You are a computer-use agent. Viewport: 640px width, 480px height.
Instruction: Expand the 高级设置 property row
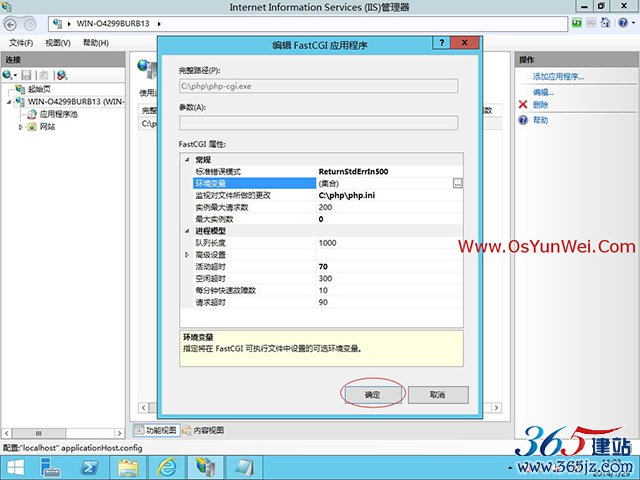click(x=187, y=255)
